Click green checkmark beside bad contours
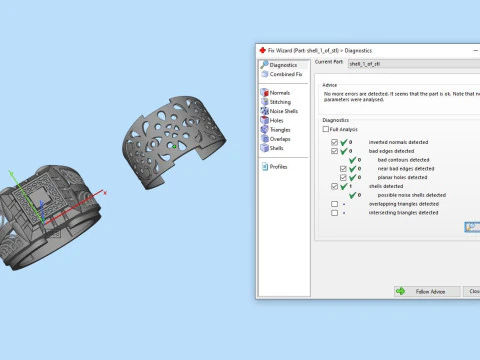Image resolution: width=480 pixels, height=360 pixels. (x=352, y=160)
